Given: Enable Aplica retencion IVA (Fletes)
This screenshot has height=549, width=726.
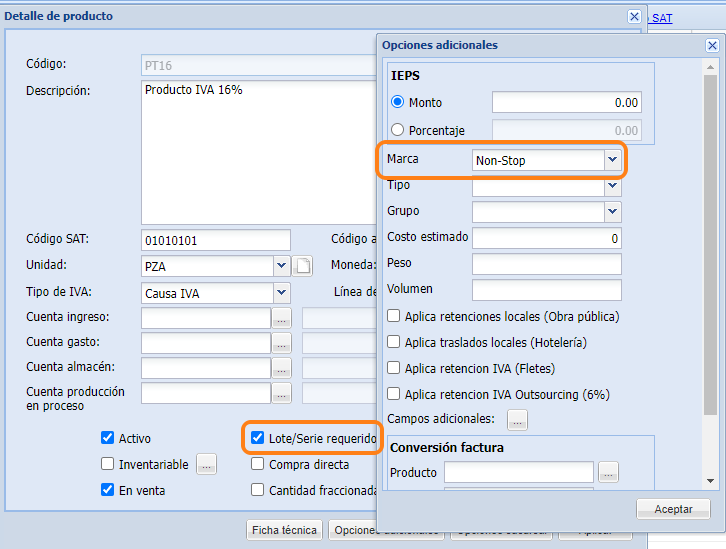Looking at the screenshot, I should (x=394, y=368).
